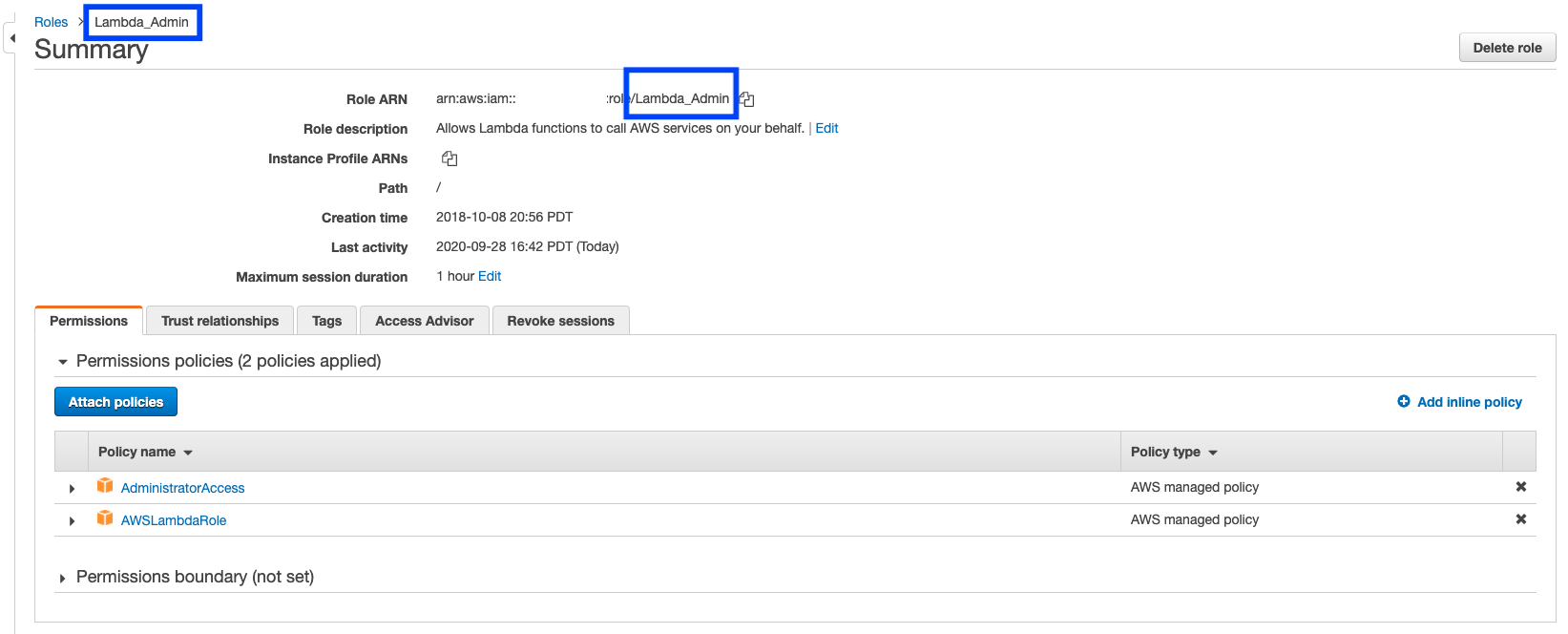
Task: Expand the Permissions boundary section
Action: (x=63, y=578)
